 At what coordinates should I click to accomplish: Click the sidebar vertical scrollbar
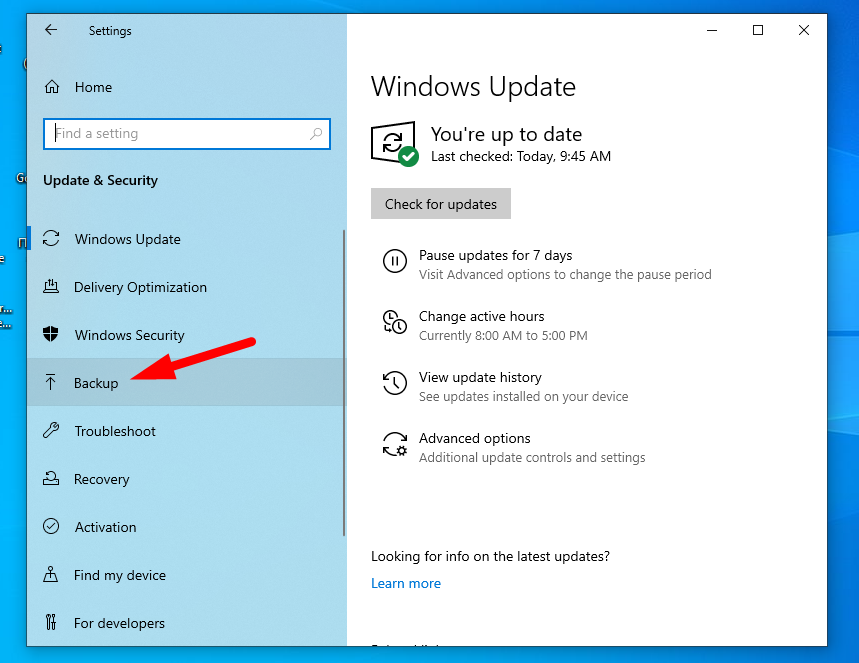[343, 380]
